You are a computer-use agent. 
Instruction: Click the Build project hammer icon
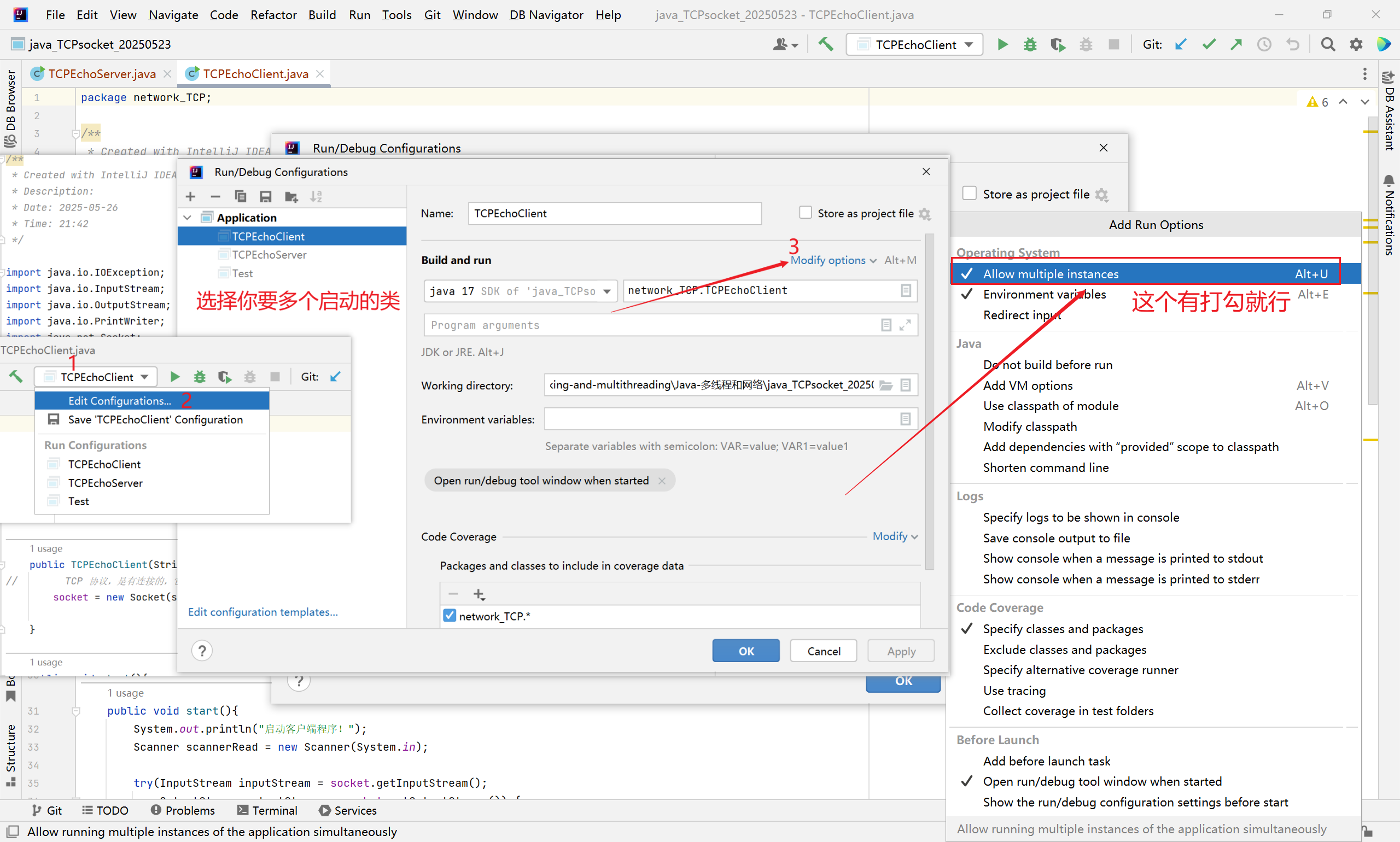point(826,44)
